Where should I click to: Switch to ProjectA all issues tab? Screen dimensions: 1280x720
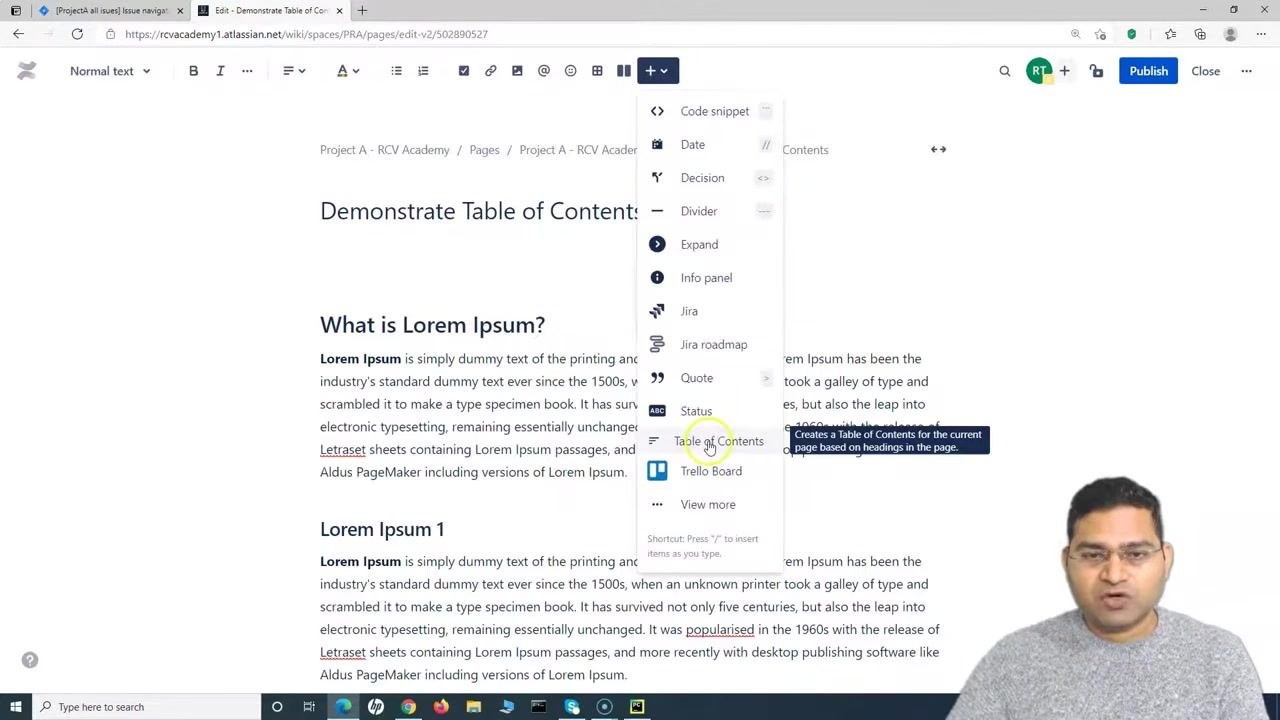[x=110, y=10]
